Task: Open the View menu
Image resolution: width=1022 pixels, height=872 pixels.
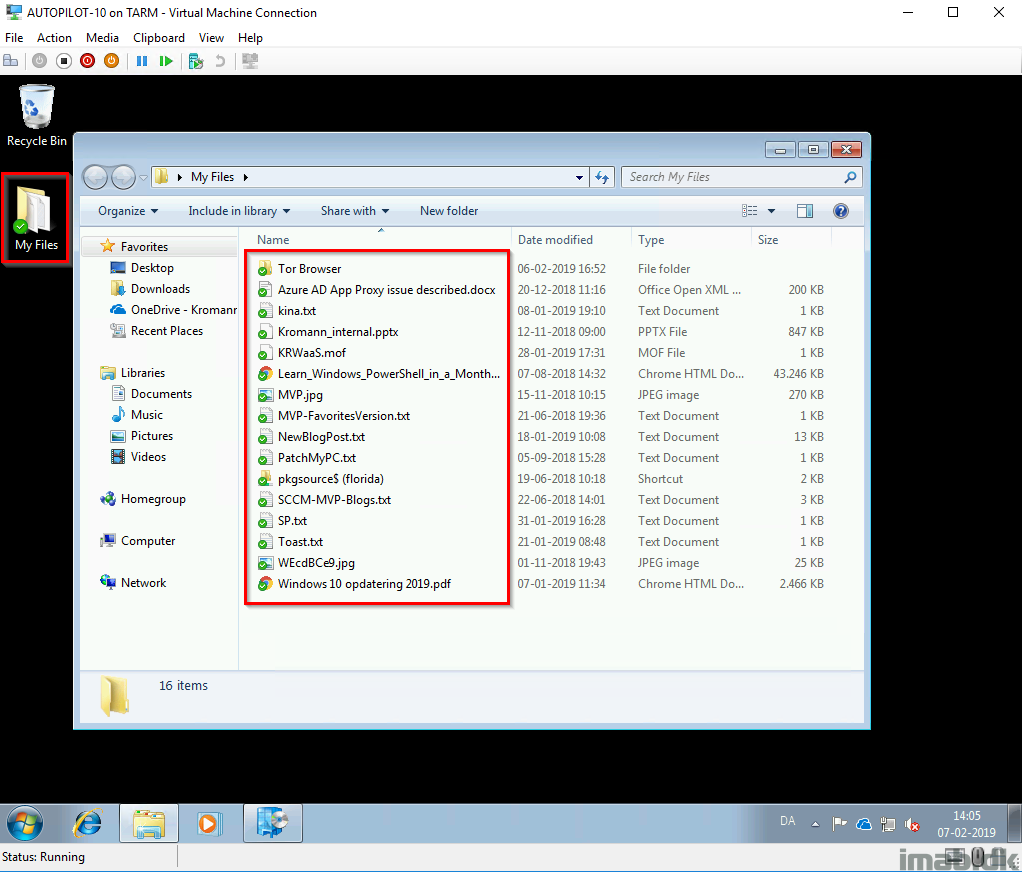Action: coord(211,38)
